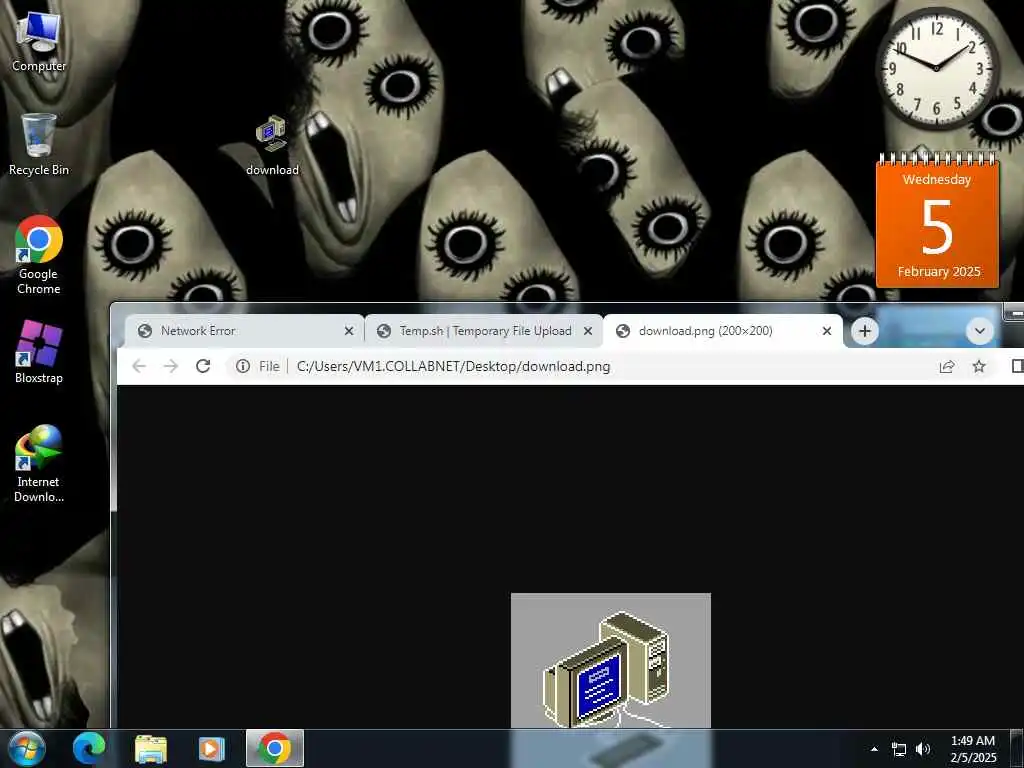Click the orange calendar gadget
Viewport: 1024px width, 768px height.
tap(937, 220)
